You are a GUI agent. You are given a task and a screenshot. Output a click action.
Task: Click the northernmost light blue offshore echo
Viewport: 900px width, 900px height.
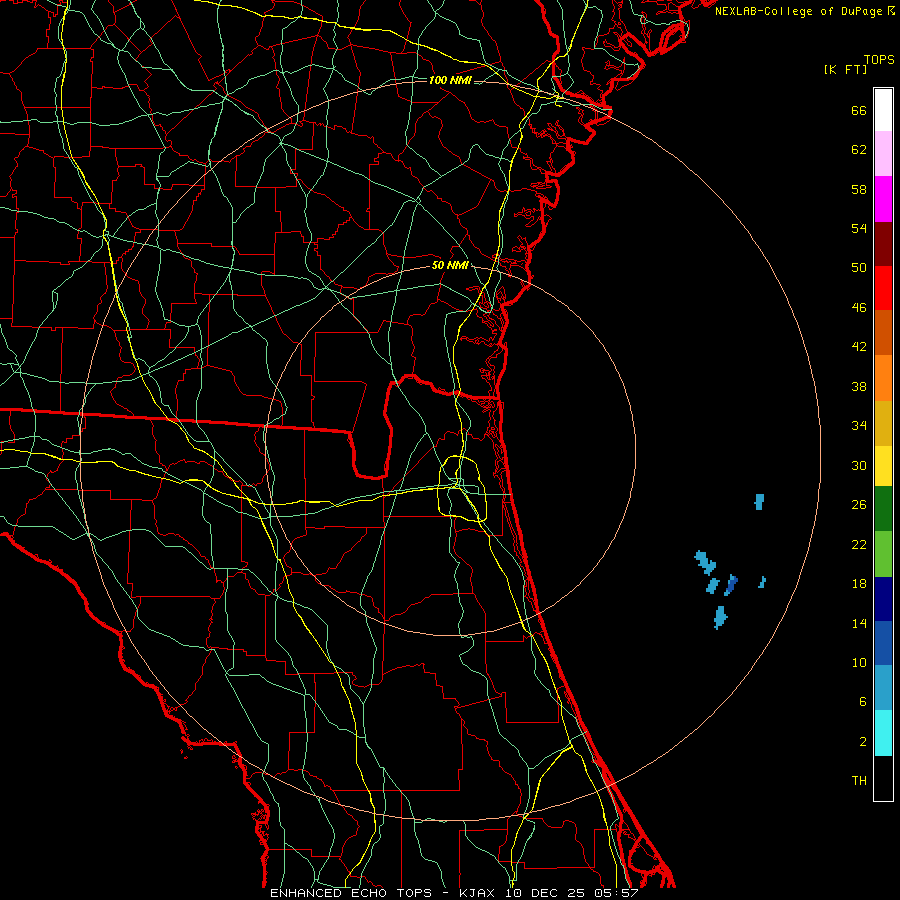[x=759, y=502]
